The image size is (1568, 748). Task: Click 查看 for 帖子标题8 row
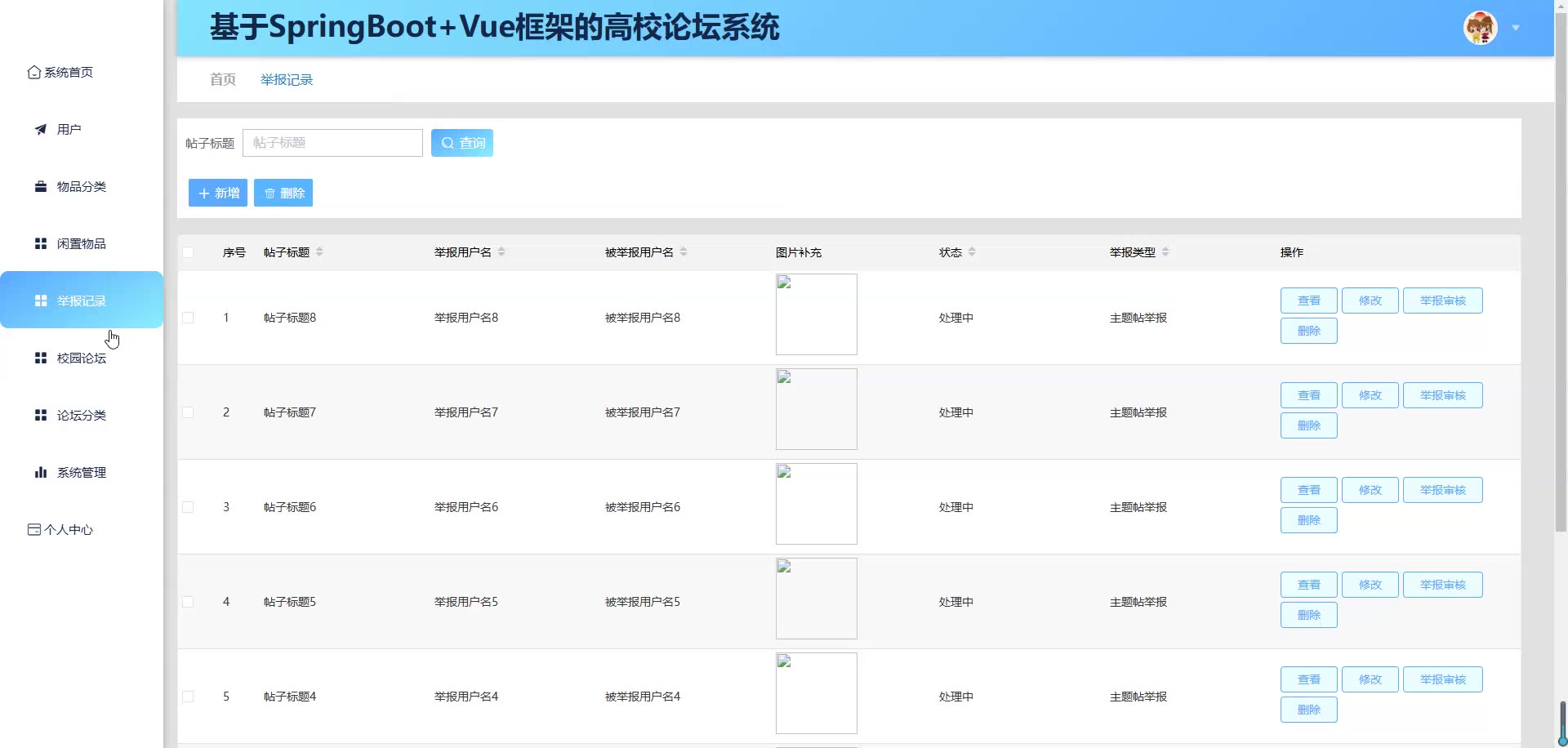pyautogui.click(x=1309, y=301)
